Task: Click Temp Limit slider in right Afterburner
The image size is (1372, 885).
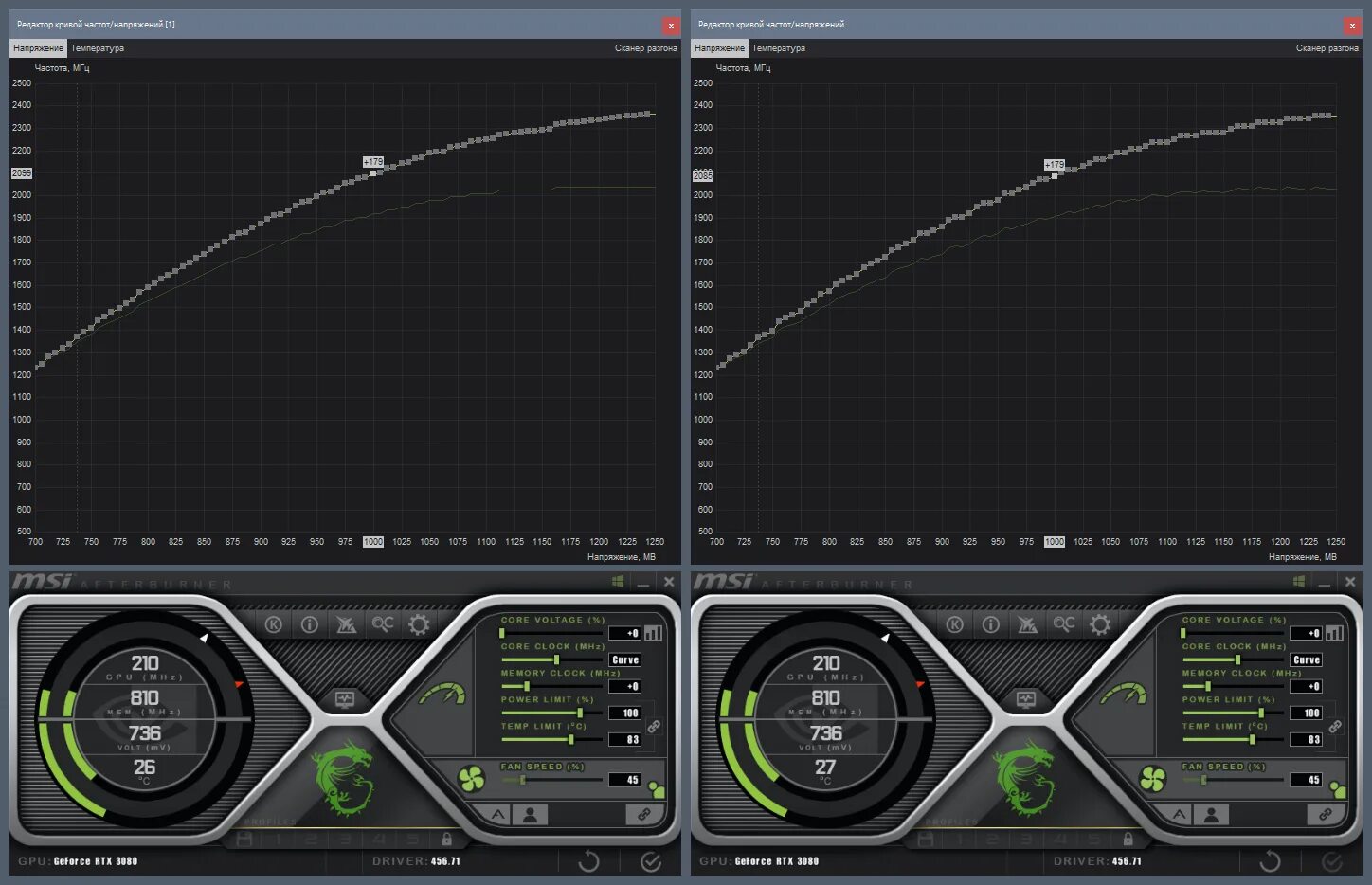Action: click(1234, 739)
